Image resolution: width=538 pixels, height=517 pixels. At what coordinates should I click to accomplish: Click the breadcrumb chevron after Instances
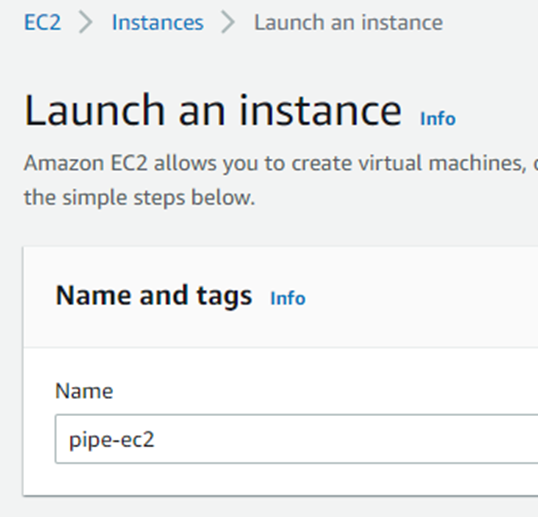228,23
